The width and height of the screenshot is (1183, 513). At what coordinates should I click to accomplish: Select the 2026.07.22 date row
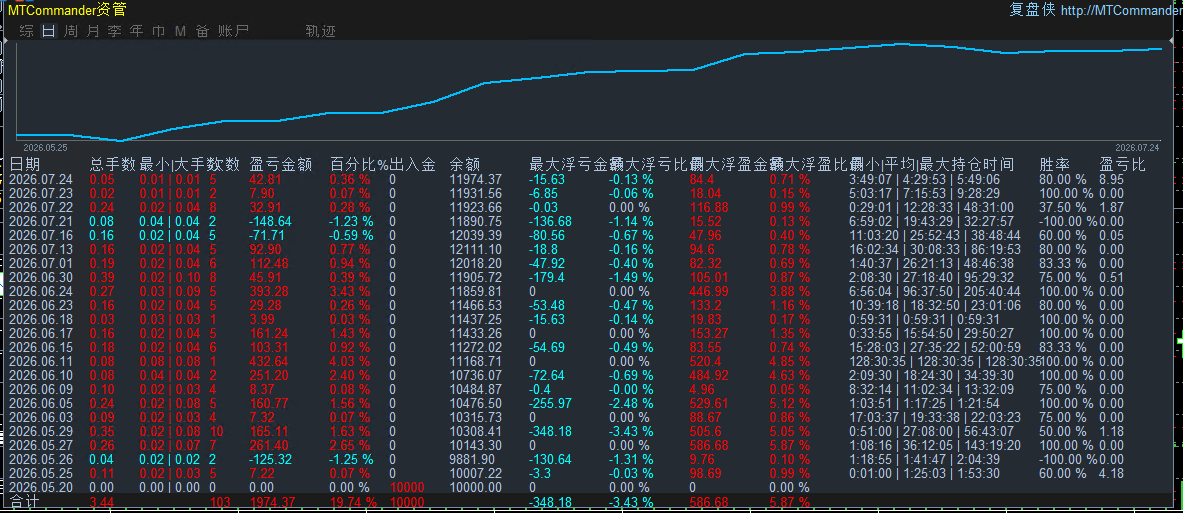[41, 207]
